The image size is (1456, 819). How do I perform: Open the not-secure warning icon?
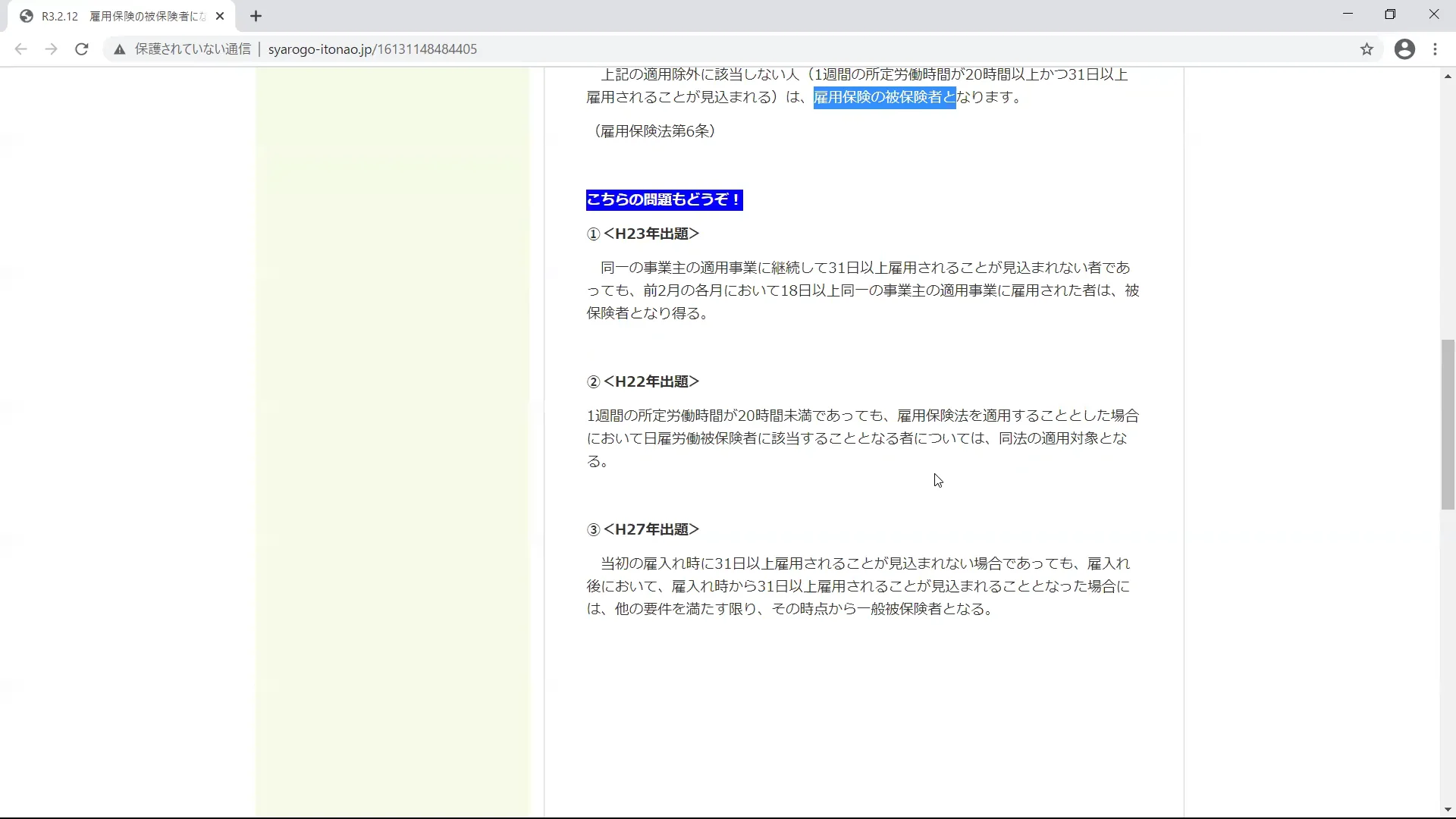pos(119,49)
